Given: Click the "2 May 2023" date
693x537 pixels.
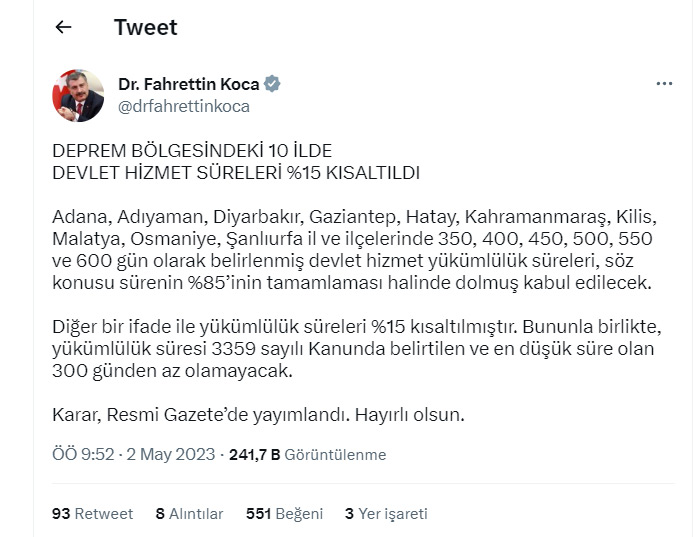Looking at the screenshot, I should [171, 455].
